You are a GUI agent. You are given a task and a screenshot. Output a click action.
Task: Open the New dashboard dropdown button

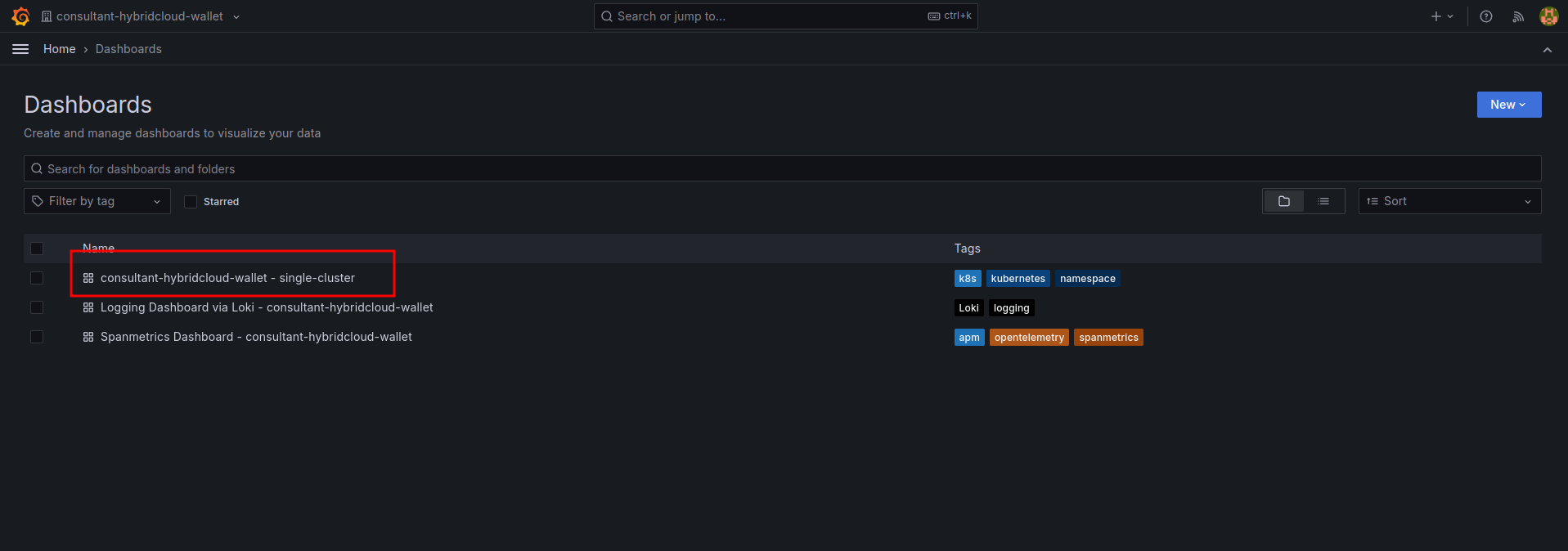(x=1508, y=105)
